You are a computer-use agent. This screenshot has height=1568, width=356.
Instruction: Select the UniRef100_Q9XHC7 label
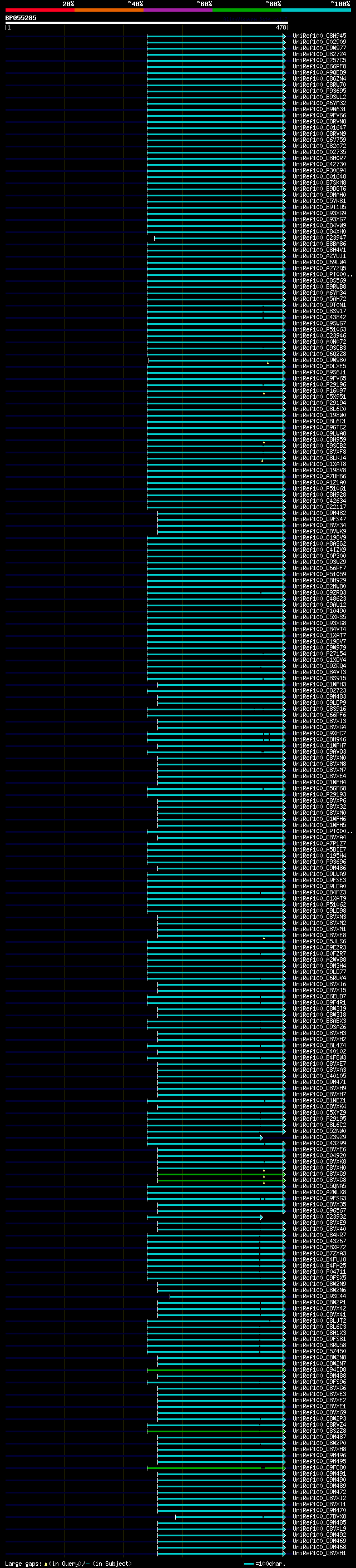319,734
